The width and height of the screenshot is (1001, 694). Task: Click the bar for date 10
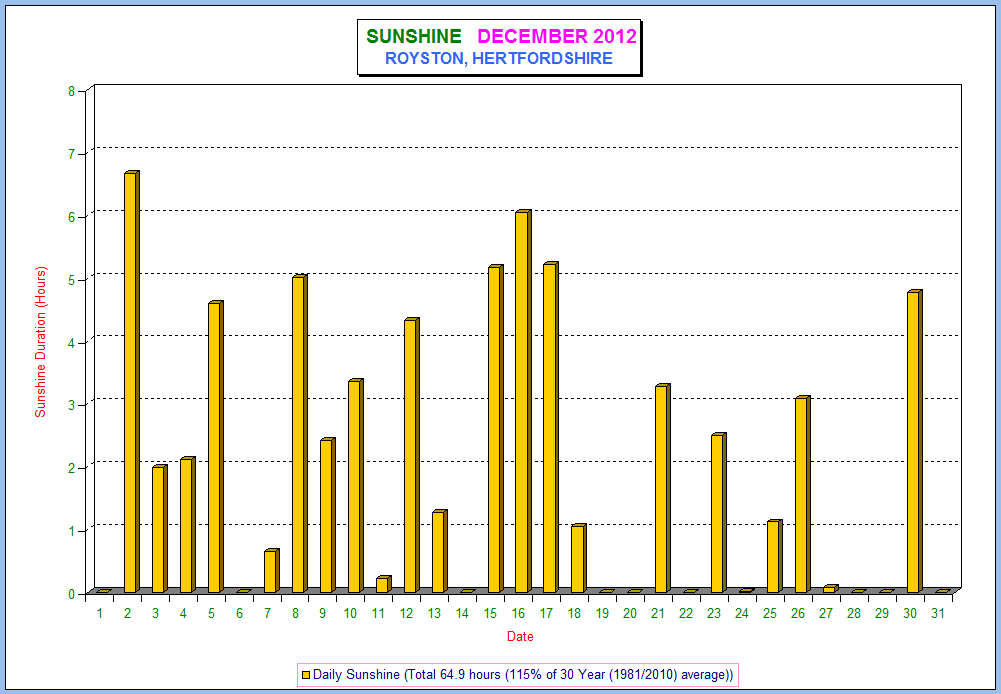point(356,485)
